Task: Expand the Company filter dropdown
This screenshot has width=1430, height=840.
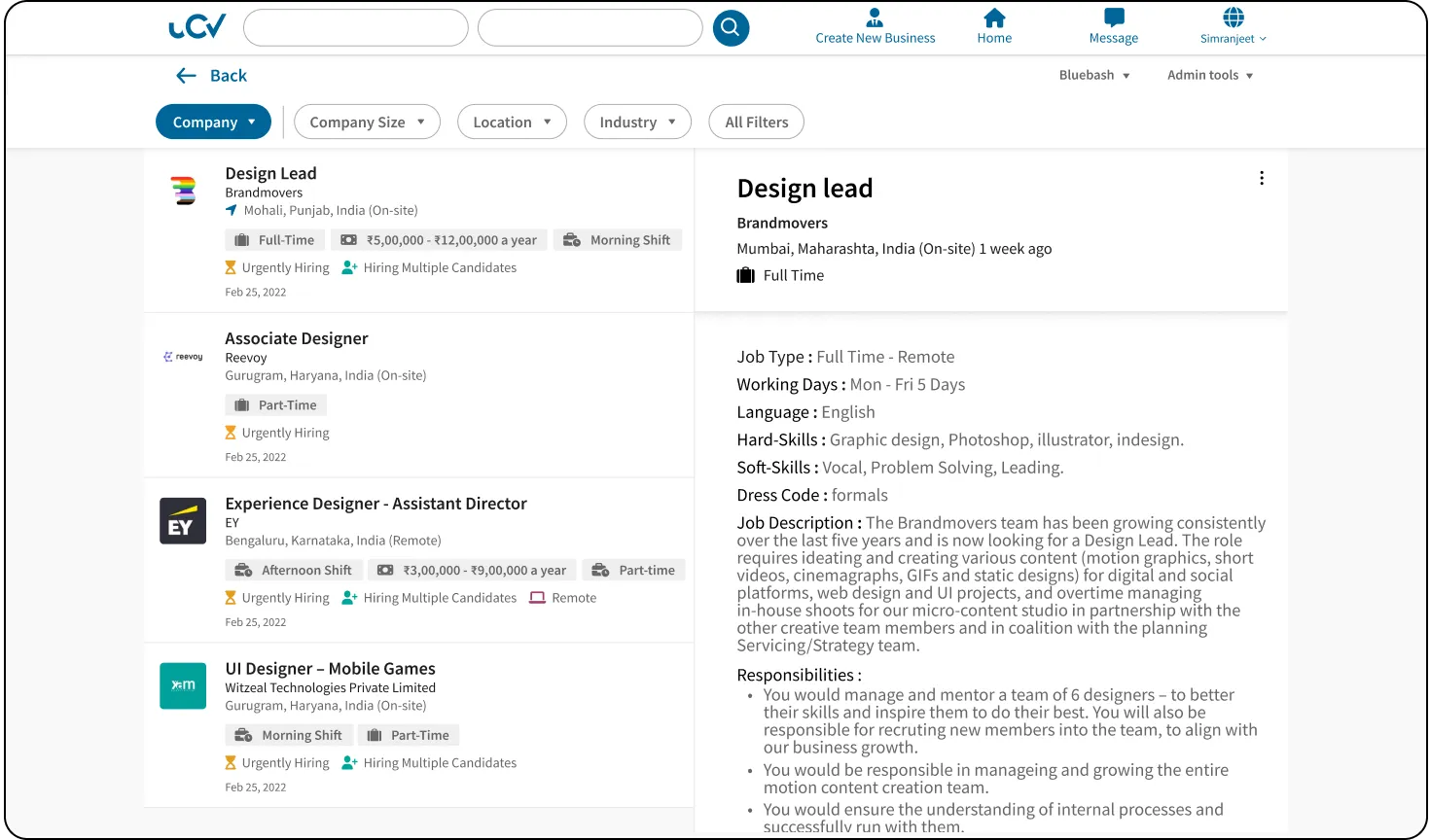Action: 213,122
